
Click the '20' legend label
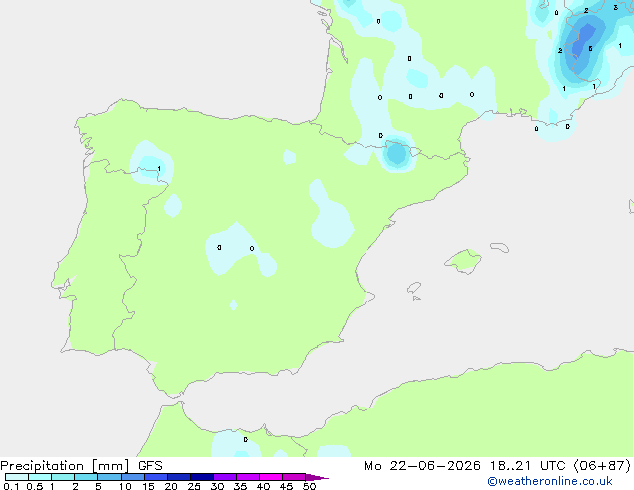171,486
